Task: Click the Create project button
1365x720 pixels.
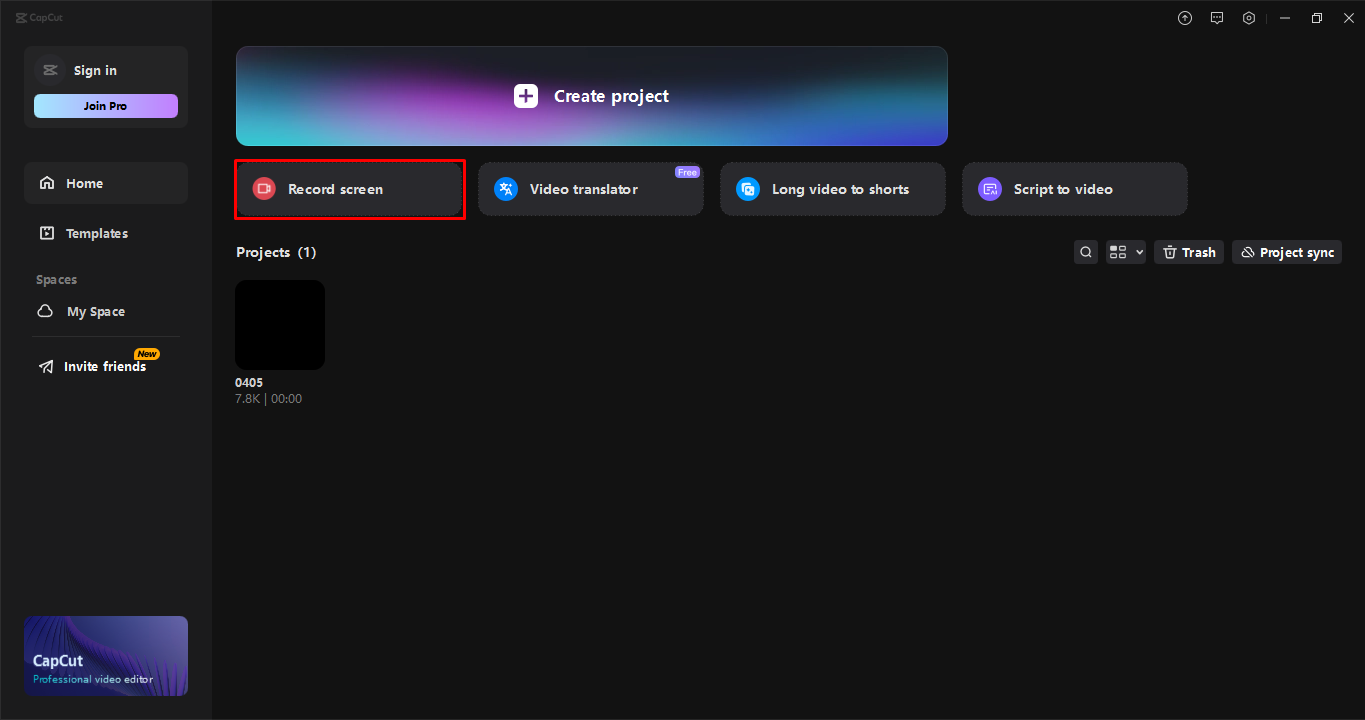Action: point(591,96)
